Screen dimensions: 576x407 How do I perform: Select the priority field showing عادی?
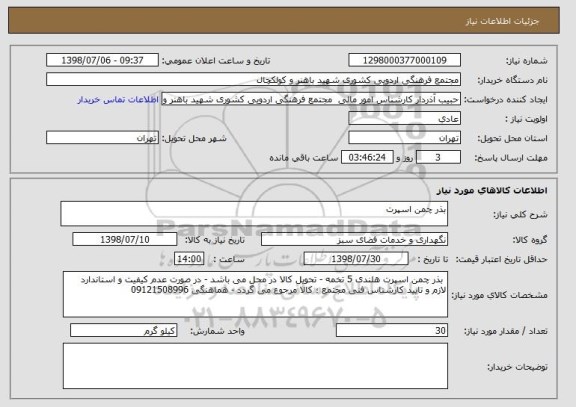pyautogui.click(x=404, y=119)
